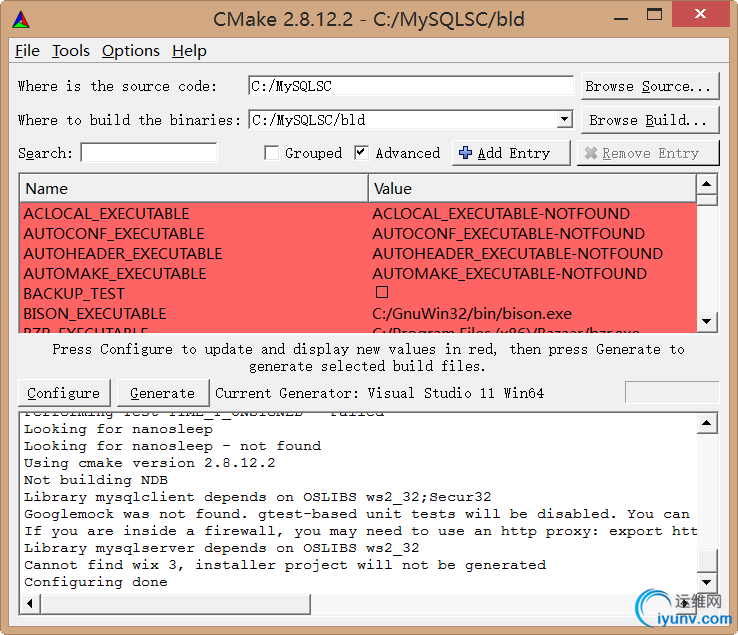
Task: Enable the Grouped checkbox
Action: 272,153
